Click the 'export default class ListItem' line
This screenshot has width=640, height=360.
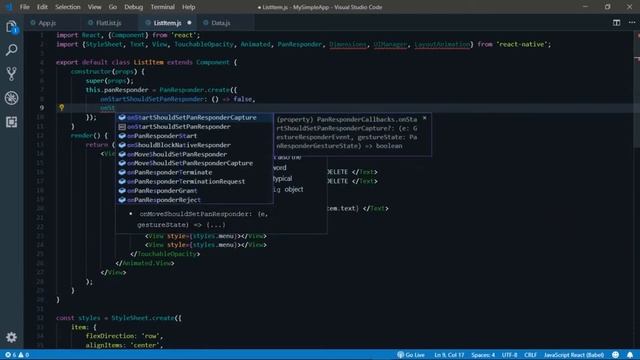[x=147, y=62]
